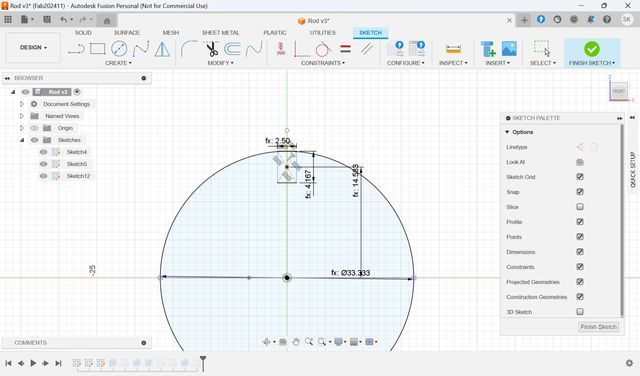This screenshot has width=640, height=376.
Task: Choose the Equal constraint icon
Action: click(x=345, y=49)
